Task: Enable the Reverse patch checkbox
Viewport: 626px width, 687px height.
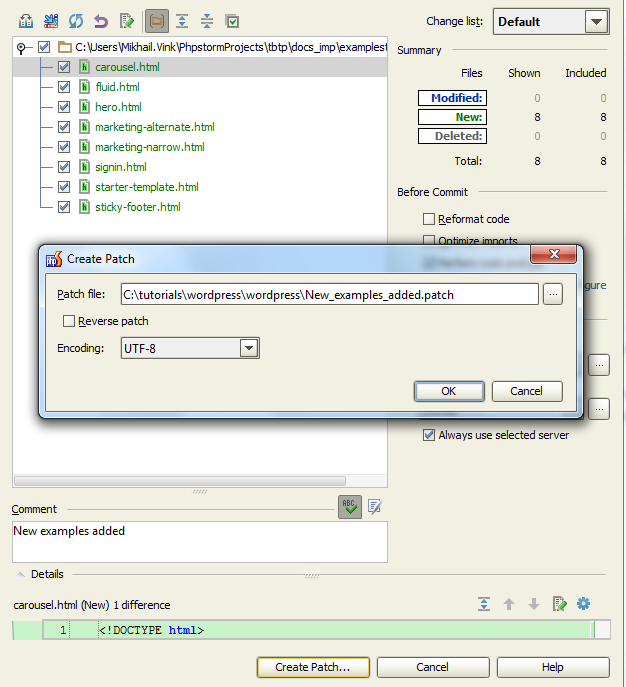Action: click(69, 321)
